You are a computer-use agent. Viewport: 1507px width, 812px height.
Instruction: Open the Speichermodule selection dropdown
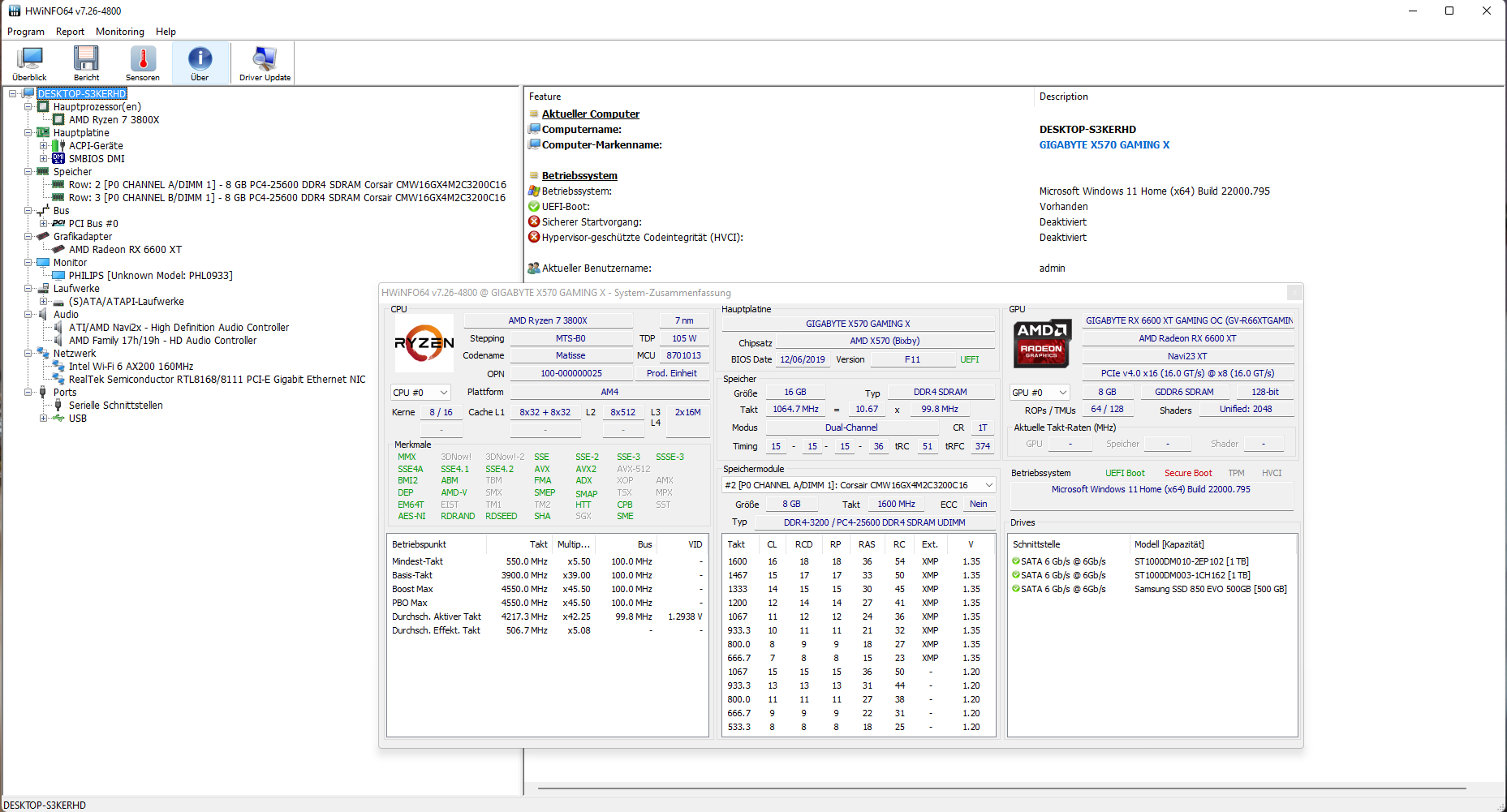(988, 484)
